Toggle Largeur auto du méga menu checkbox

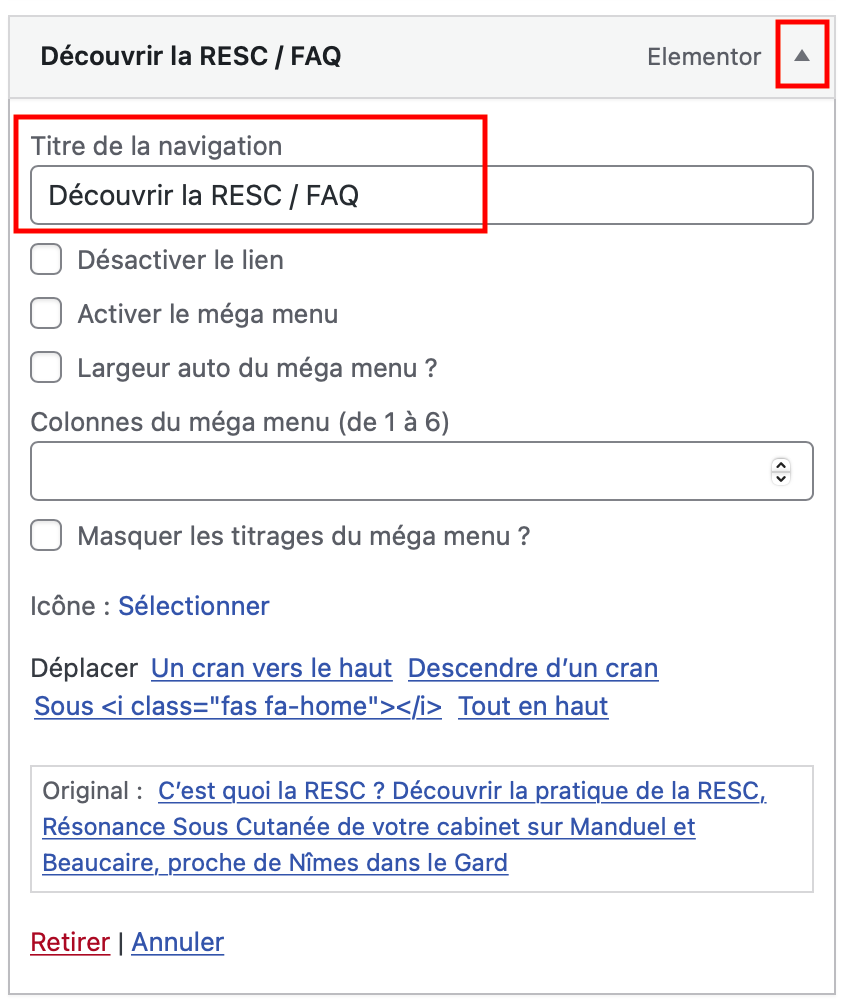click(46, 369)
